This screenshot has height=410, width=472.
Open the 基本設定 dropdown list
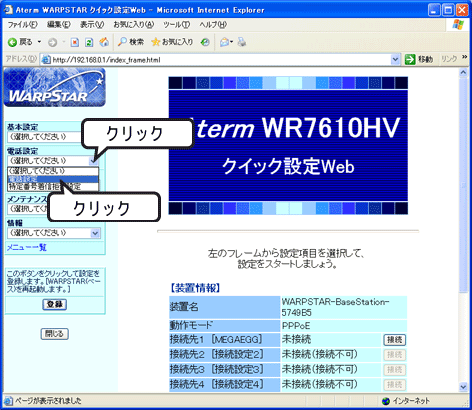45,137
